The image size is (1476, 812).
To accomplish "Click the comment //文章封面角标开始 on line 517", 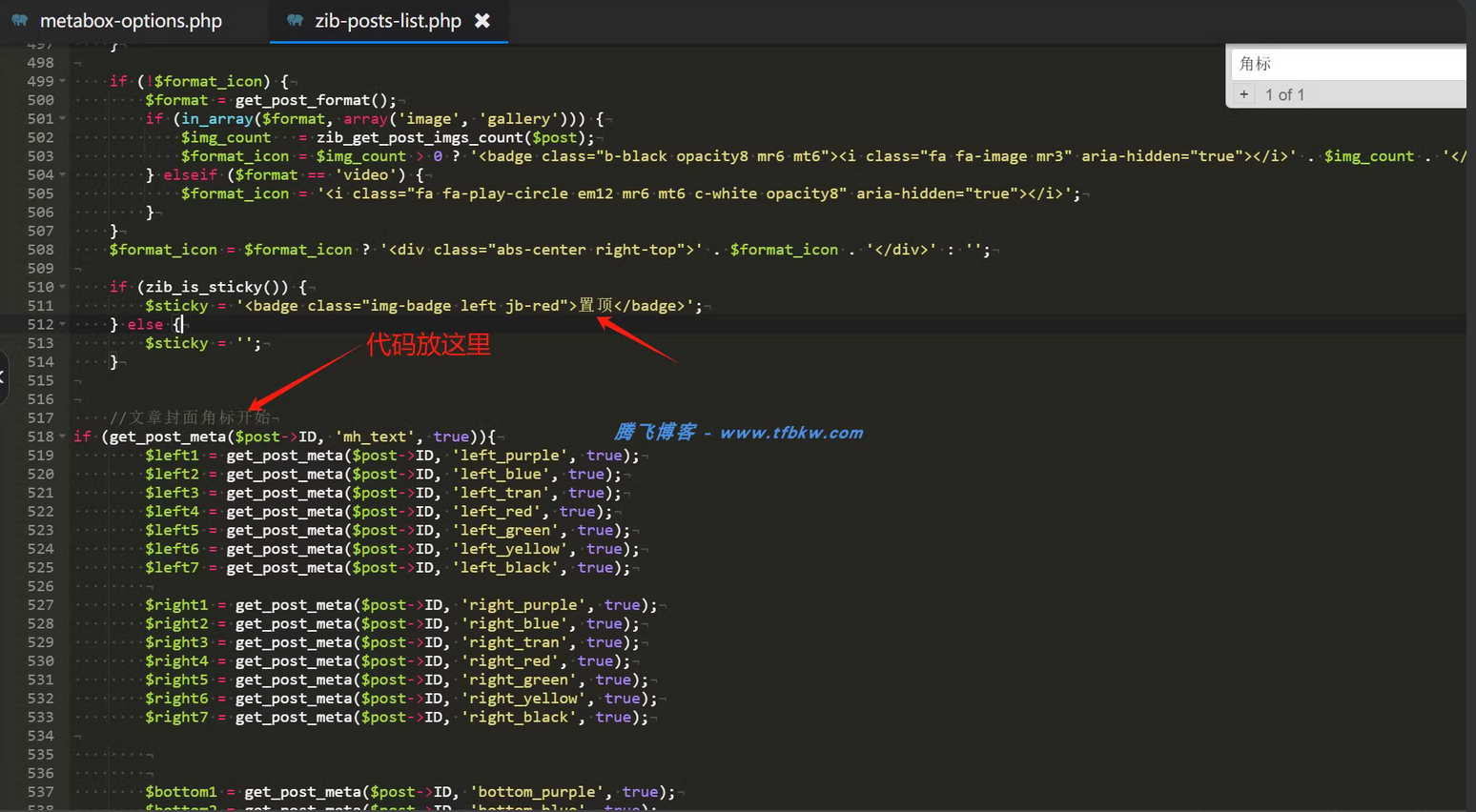I will point(190,417).
